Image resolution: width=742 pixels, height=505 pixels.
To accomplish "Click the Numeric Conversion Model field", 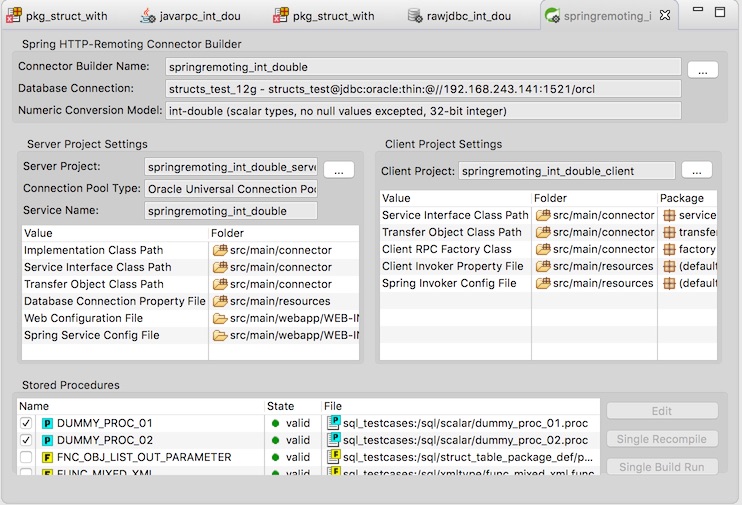I will click(423, 111).
